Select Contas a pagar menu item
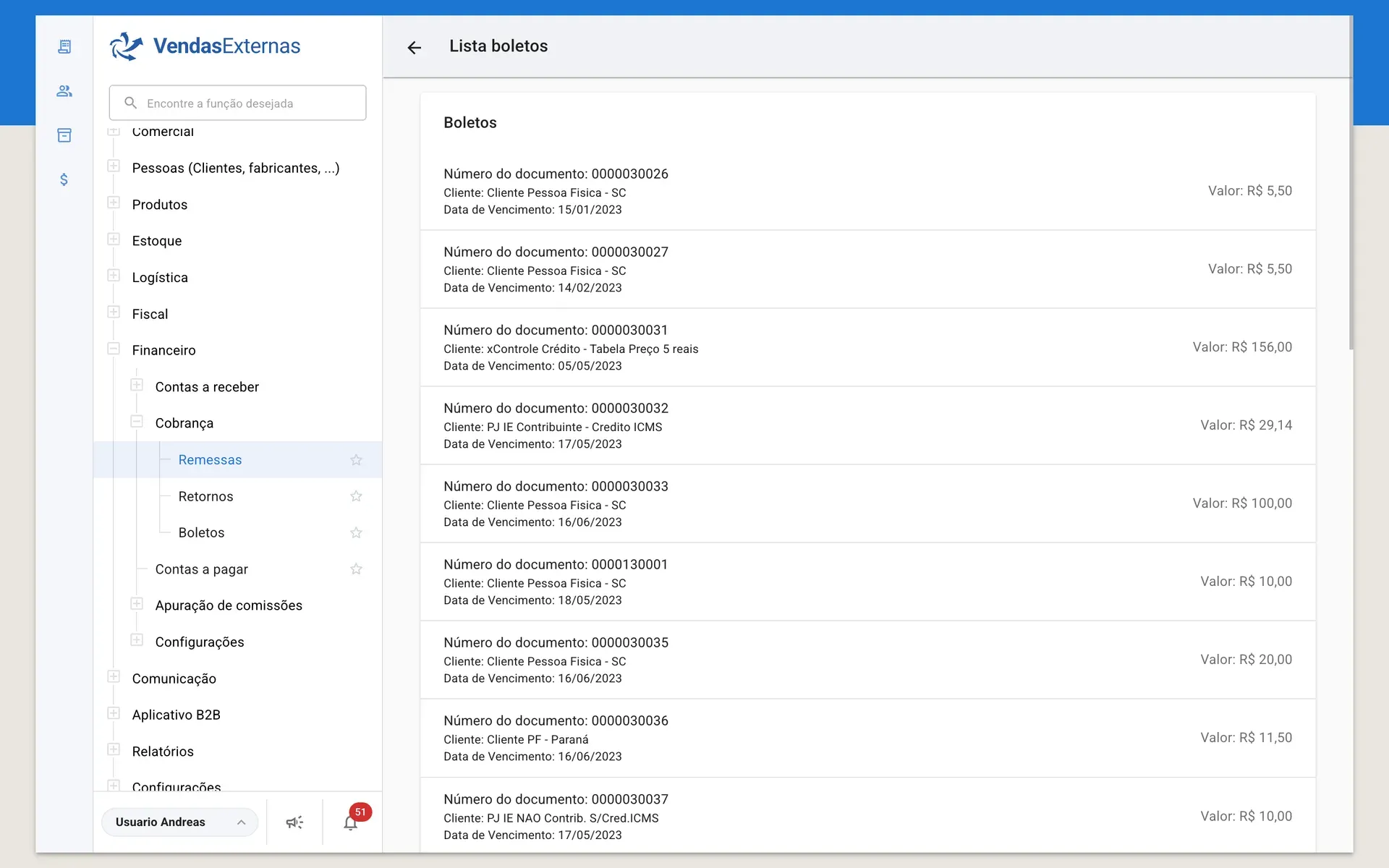 pyautogui.click(x=201, y=569)
